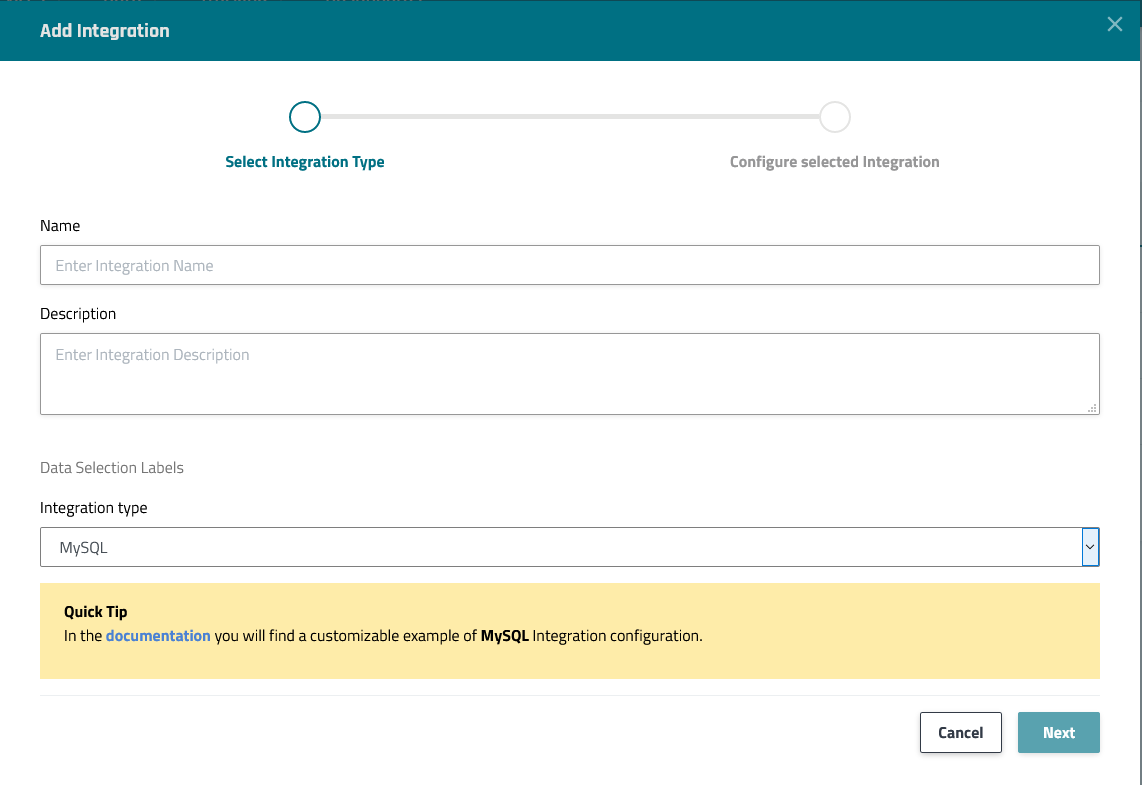
Task: Close the Add Integration dialog
Action: click(x=1114, y=25)
